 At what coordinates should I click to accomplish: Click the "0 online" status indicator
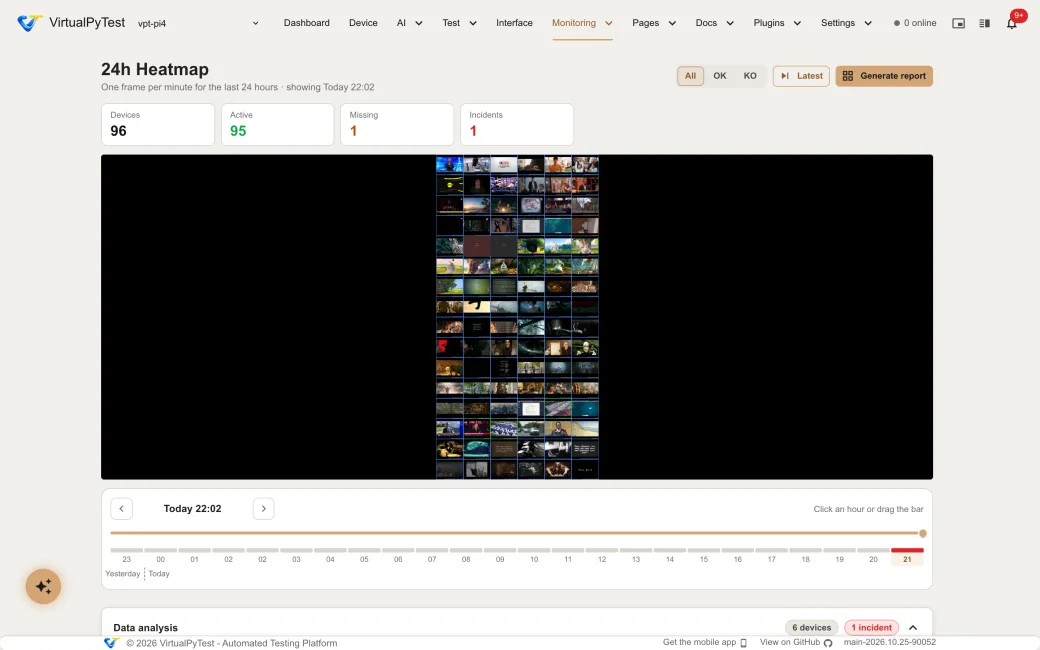pyautogui.click(x=915, y=23)
